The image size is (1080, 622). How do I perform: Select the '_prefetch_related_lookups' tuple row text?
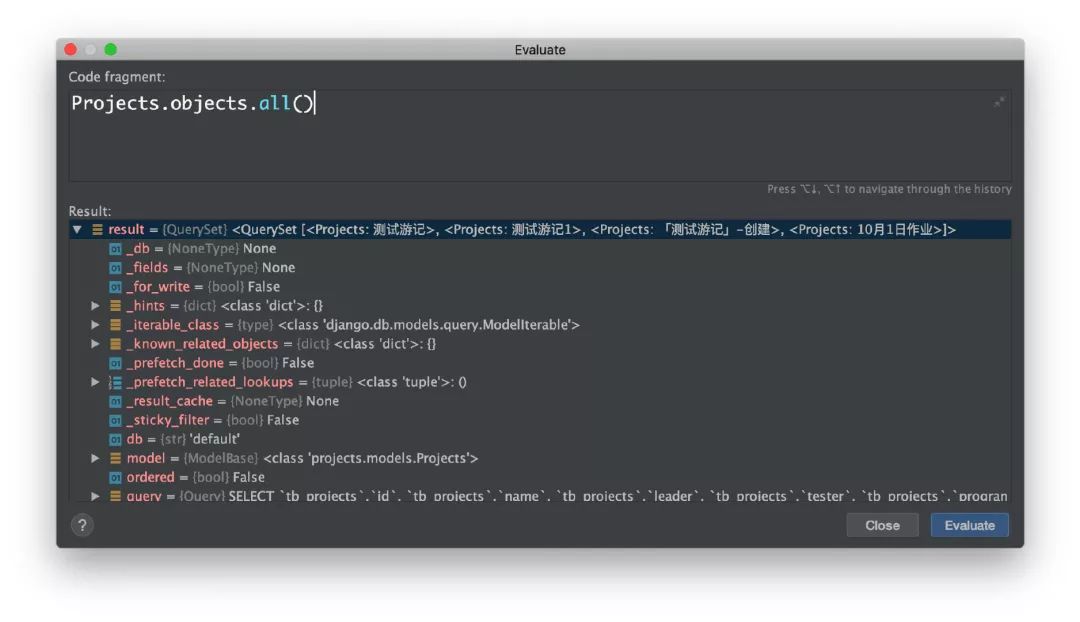(x=296, y=382)
